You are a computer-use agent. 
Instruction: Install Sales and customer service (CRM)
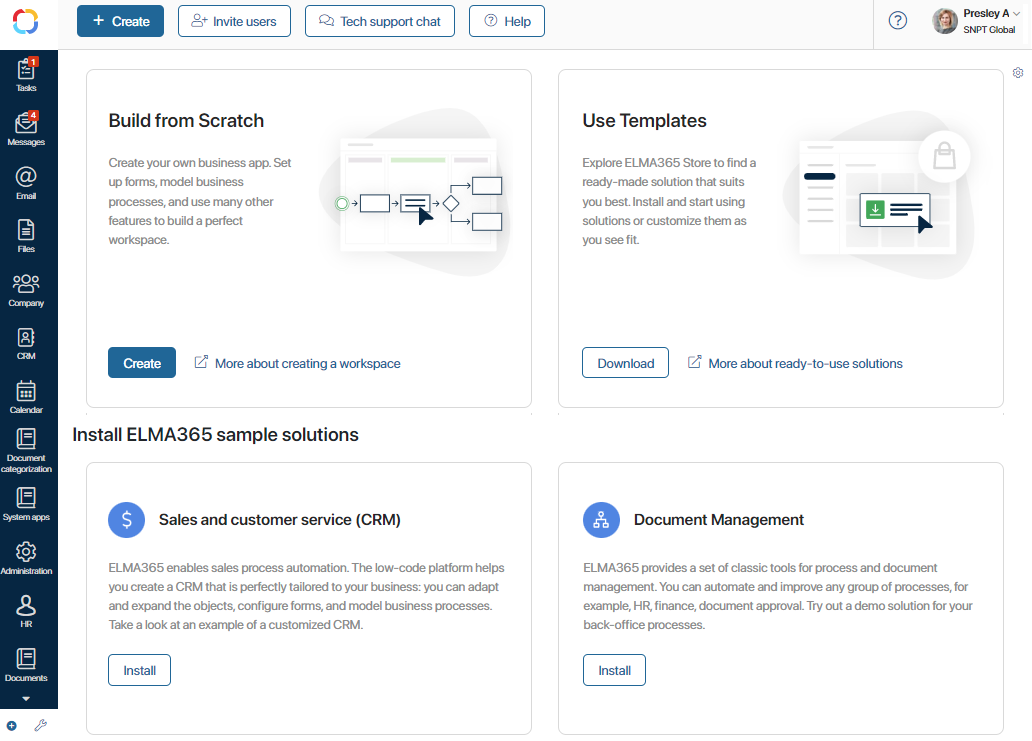click(x=140, y=670)
